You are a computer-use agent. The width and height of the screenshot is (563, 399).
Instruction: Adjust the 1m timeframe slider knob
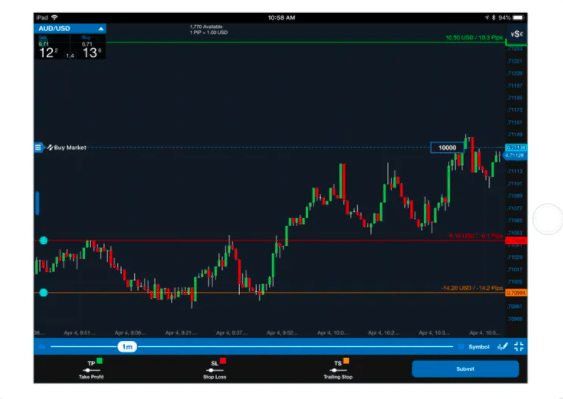[127, 347]
